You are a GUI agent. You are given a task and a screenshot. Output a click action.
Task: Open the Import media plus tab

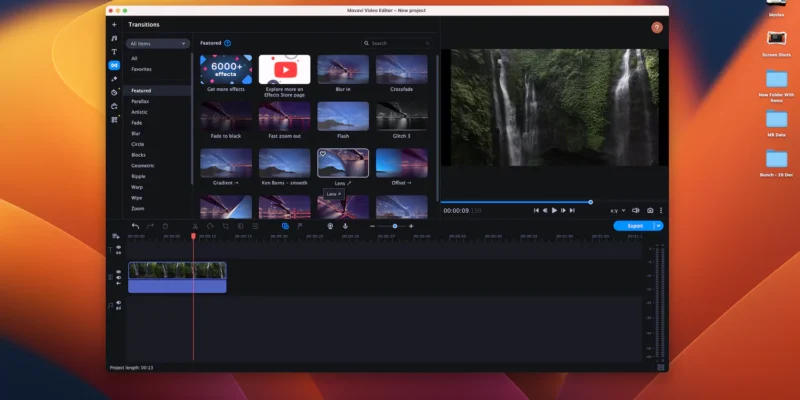click(x=114, y=24)
